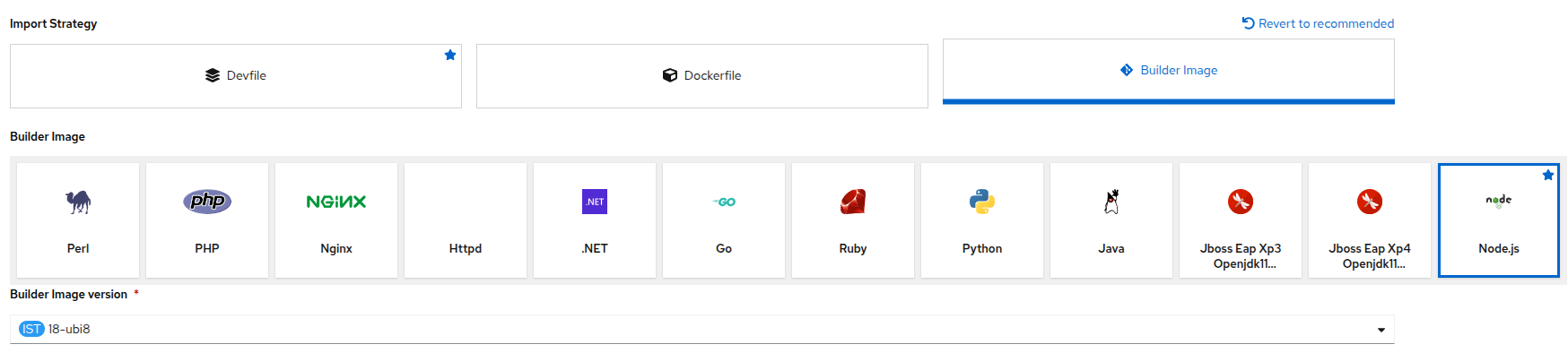Select the Perl camel builder image
1568x353 pixels.
78,220
